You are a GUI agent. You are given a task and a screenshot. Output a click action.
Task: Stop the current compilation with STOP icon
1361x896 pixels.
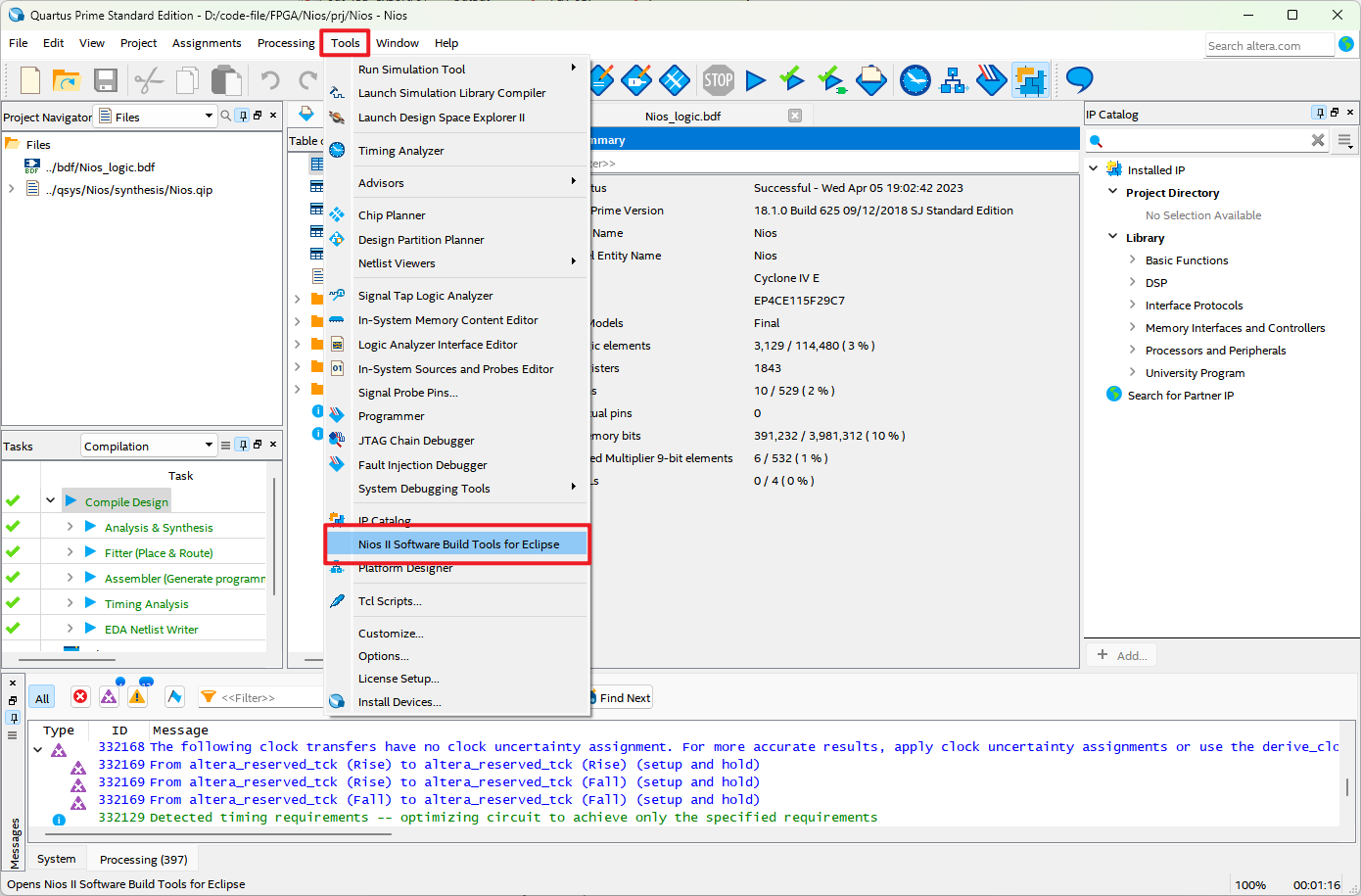(x=717, y=80)
